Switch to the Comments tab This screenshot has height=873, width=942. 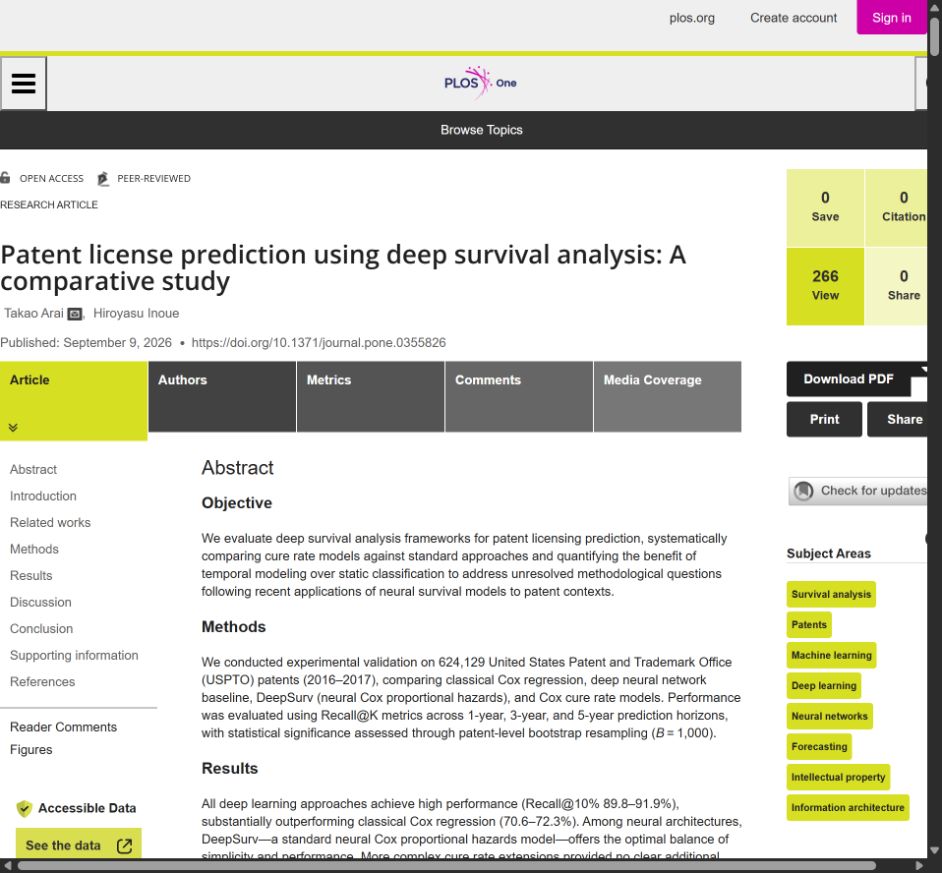[518, 397]
